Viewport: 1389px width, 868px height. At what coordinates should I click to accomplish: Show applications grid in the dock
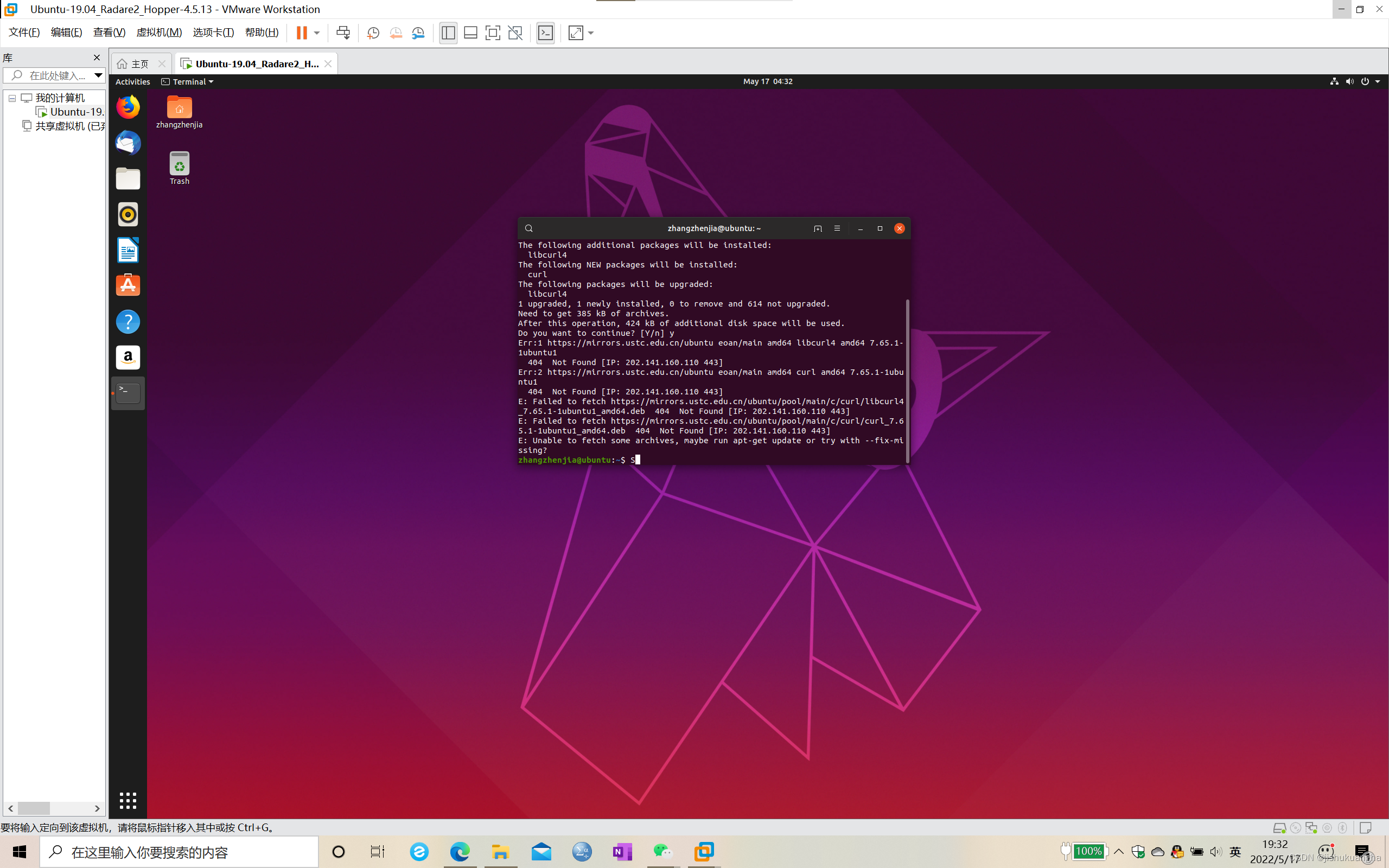tap(128, 800)
